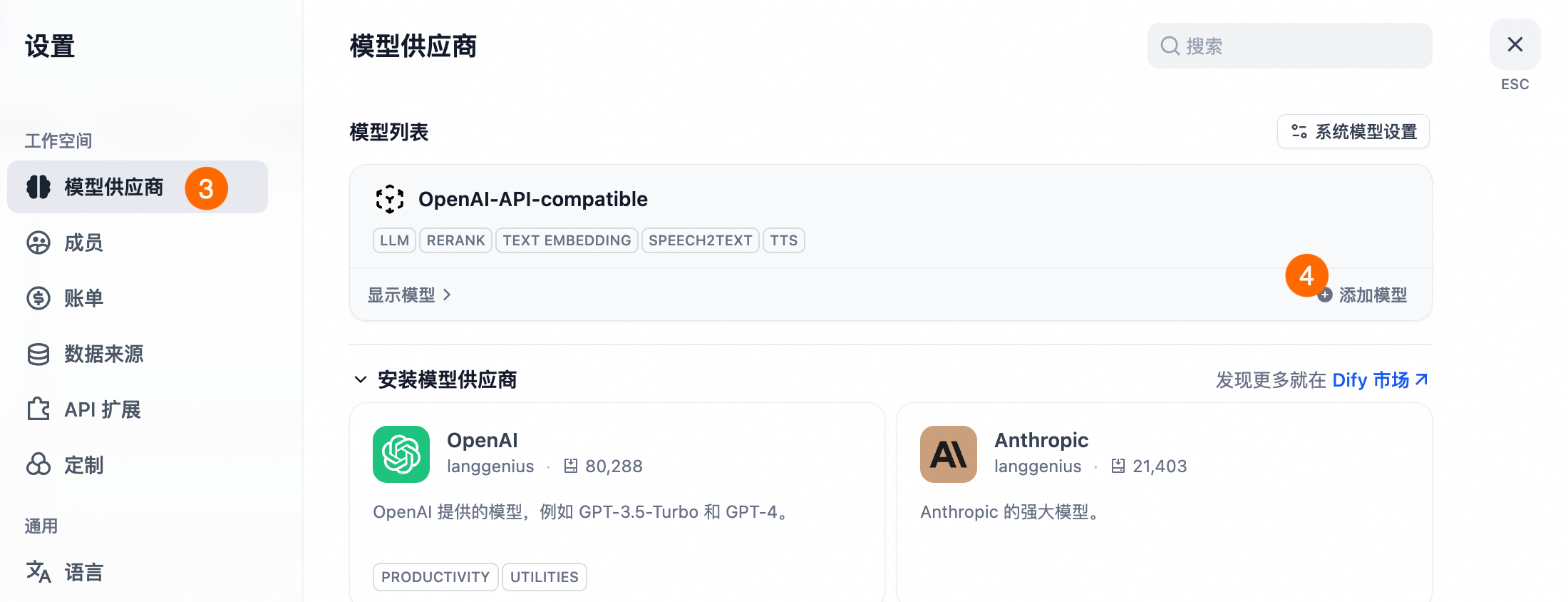Click the brain icon beside 模型供应商
This screenshot has width=1568, height=602.
click(x=38, y=187)
